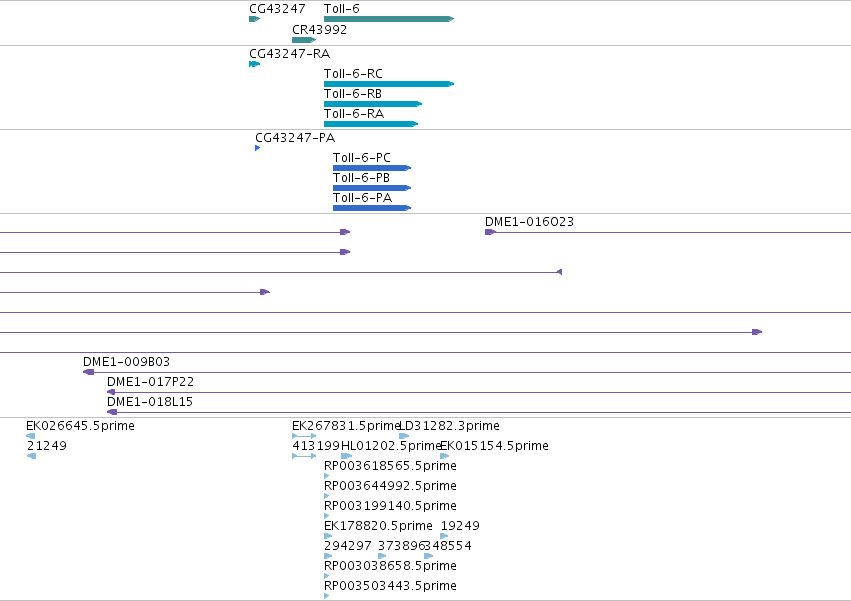This screenshot has height=601, width=851.
Task: Select the Toll-6-PB protein bar
Action: [x=372, y=188]
